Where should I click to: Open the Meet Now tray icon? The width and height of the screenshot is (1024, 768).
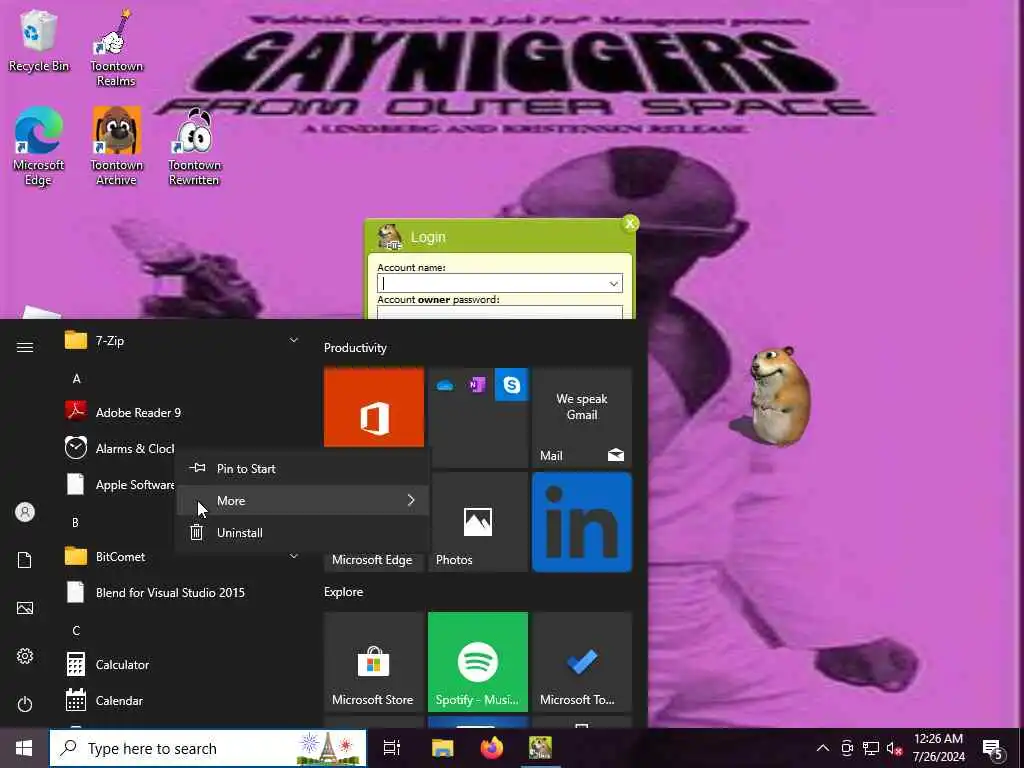(846, 748)
